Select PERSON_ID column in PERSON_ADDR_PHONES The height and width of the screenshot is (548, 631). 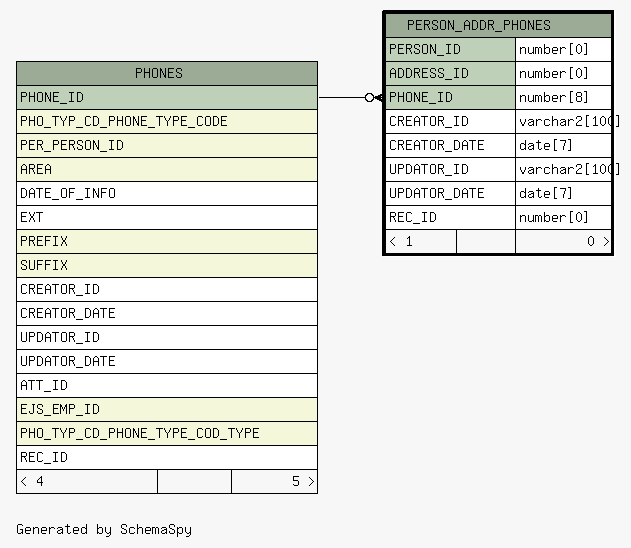tap(450, 49)
